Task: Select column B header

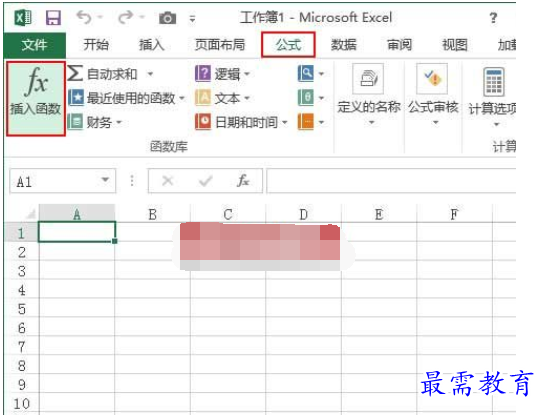Action: click(152, 214)
